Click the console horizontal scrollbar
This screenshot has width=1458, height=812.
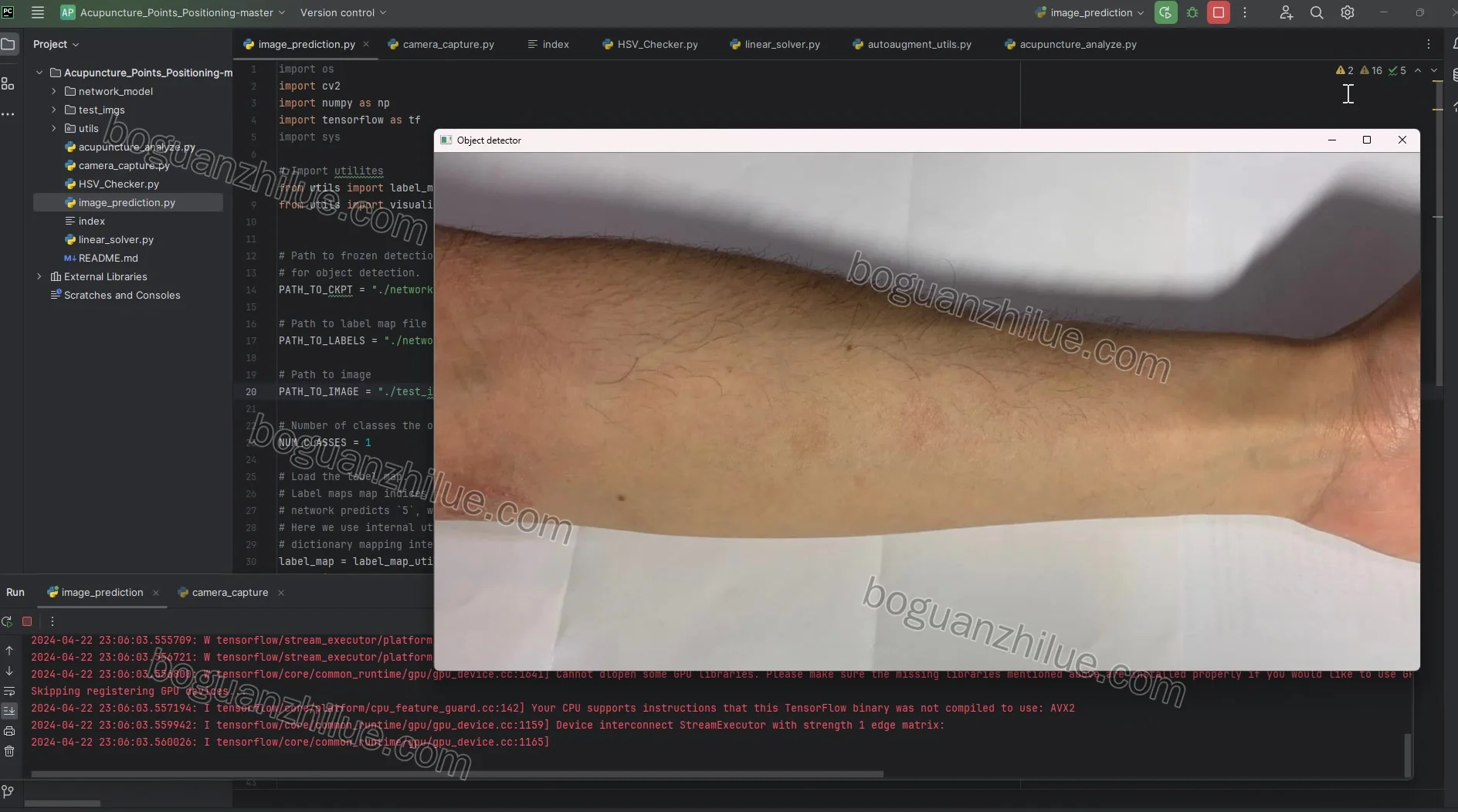pos(457,773)
